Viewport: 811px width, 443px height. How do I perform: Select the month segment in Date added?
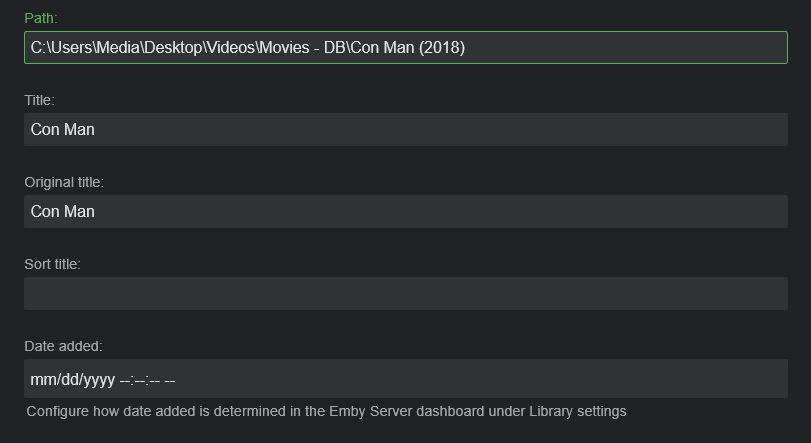(42, 380)
